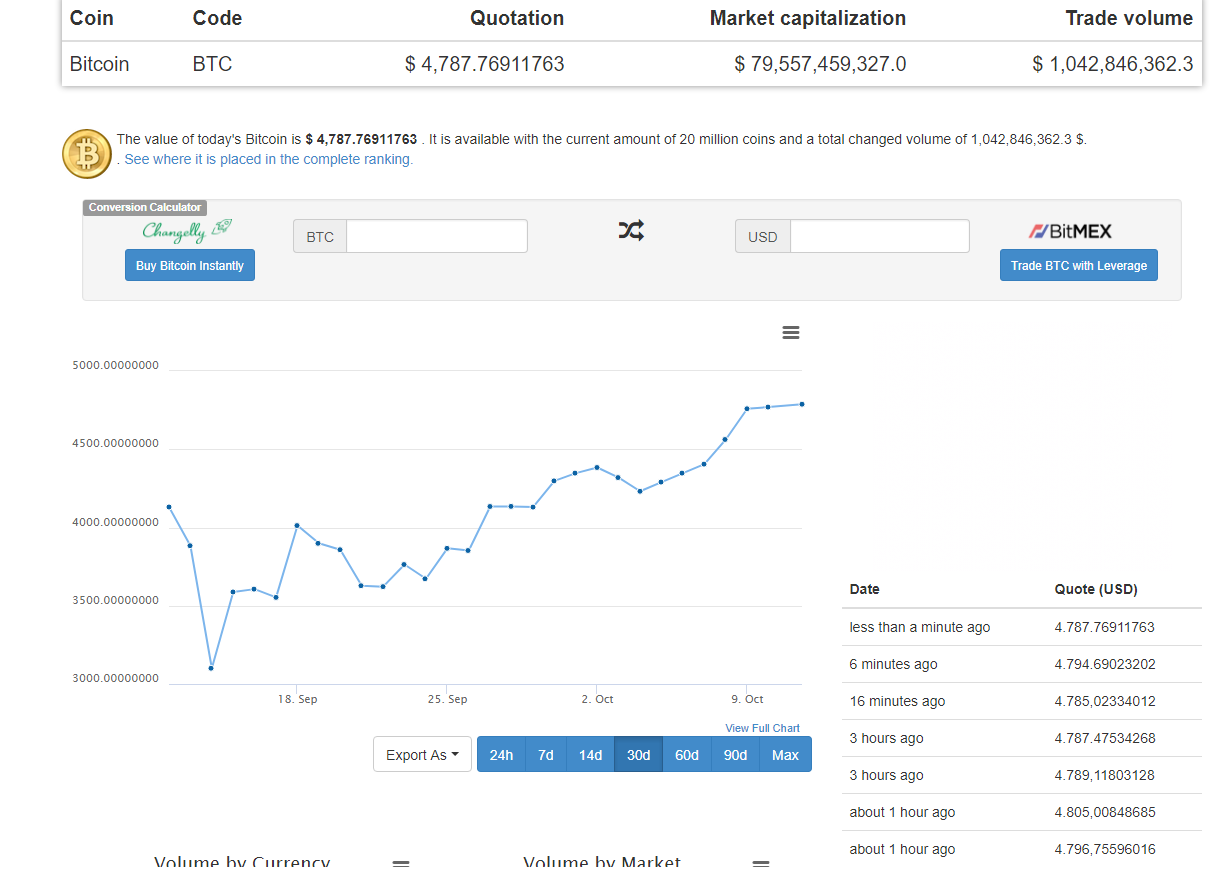Screen dimensions: 1226x872
Task: Click the Changelly logo
Action: (187, 231)
